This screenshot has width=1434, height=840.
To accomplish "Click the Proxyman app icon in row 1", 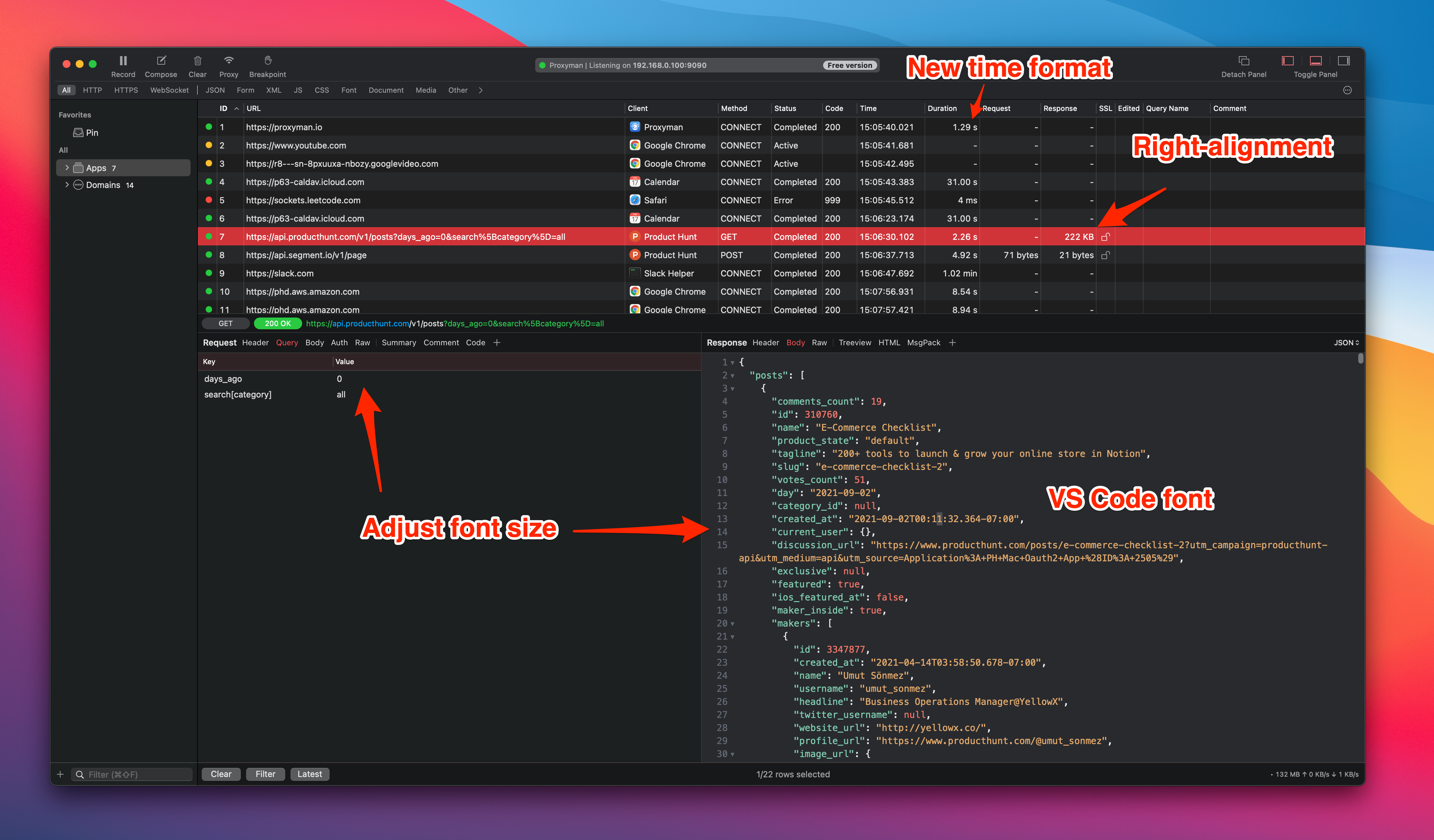I will (635, 127).
